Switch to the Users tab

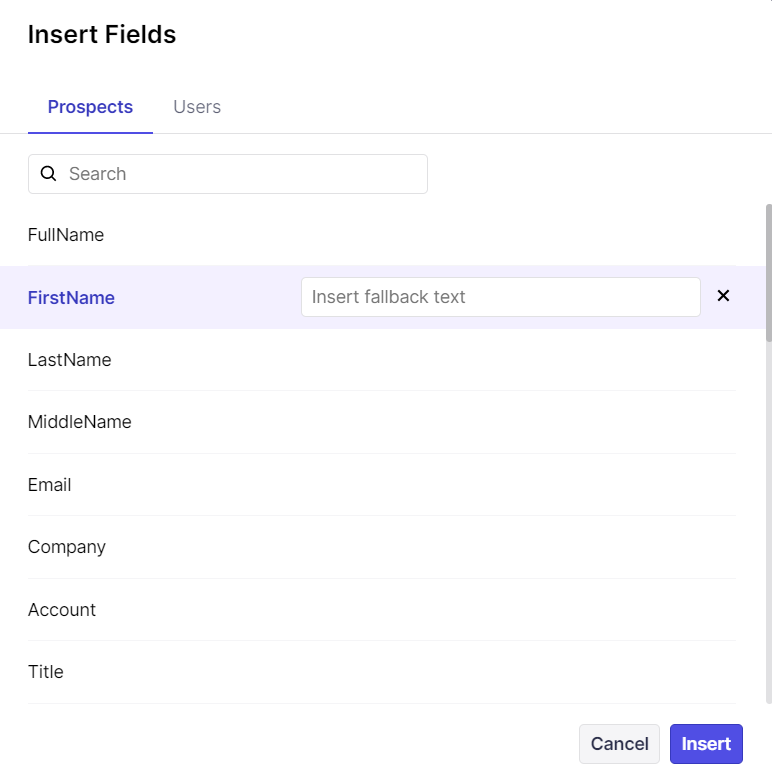click(x=197, y=107)
